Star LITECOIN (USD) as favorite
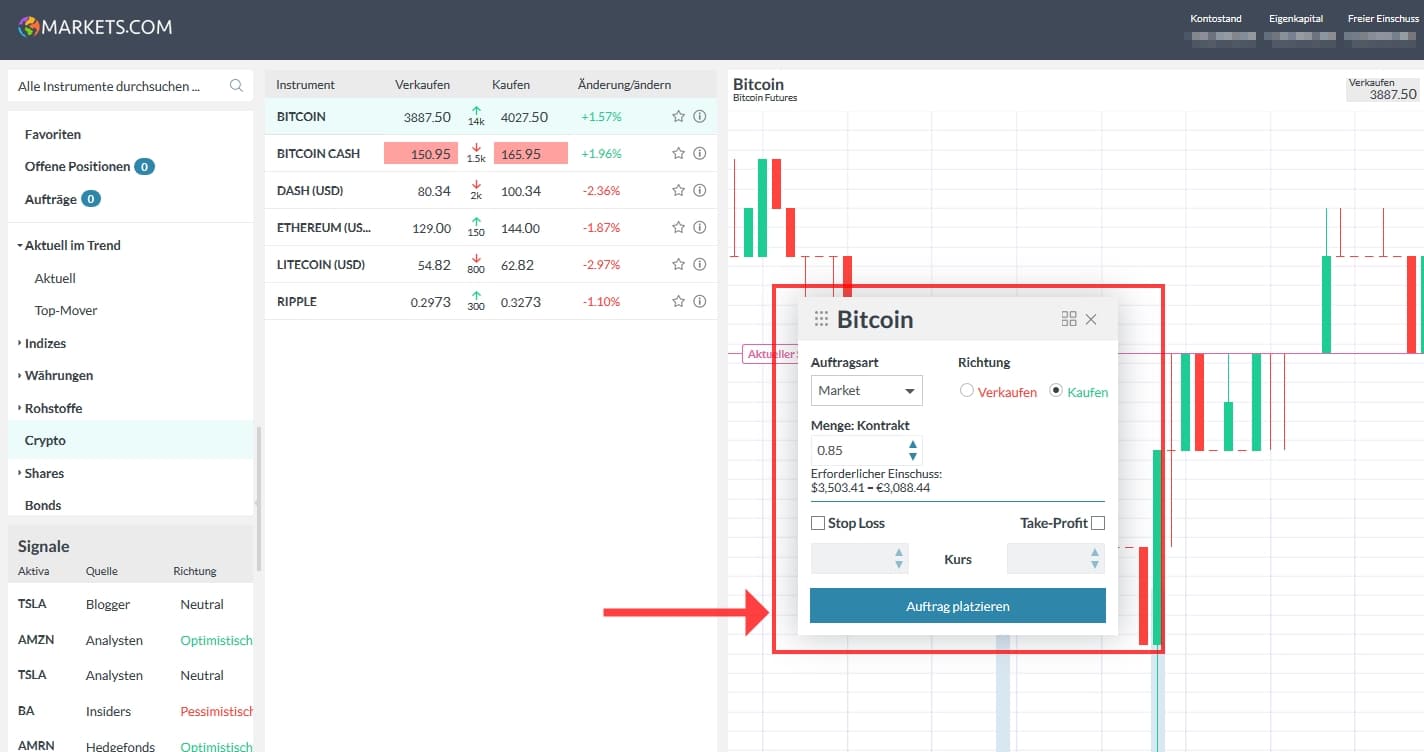Screen dimensions: 1424x752 (678, 265)
